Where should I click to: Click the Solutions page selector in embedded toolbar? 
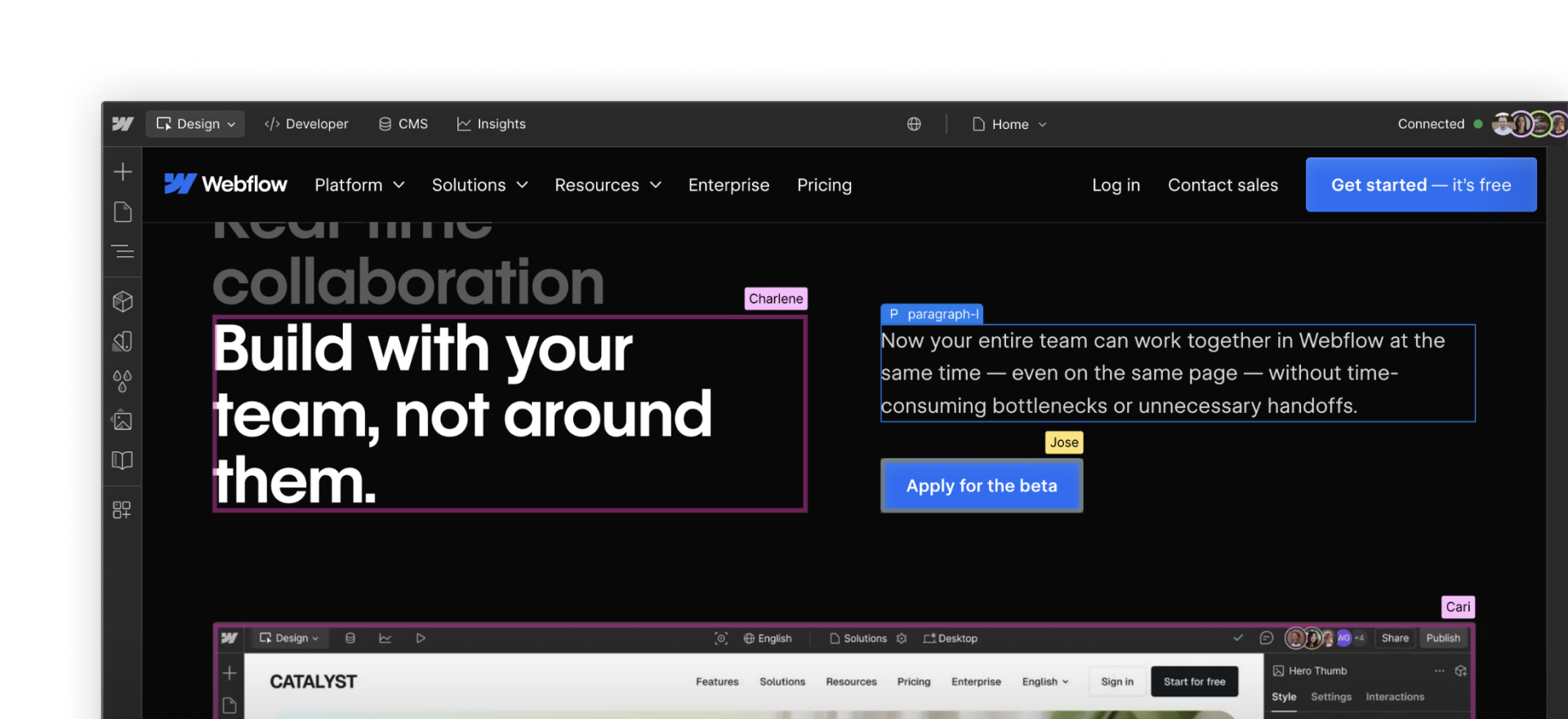point(857,638)
